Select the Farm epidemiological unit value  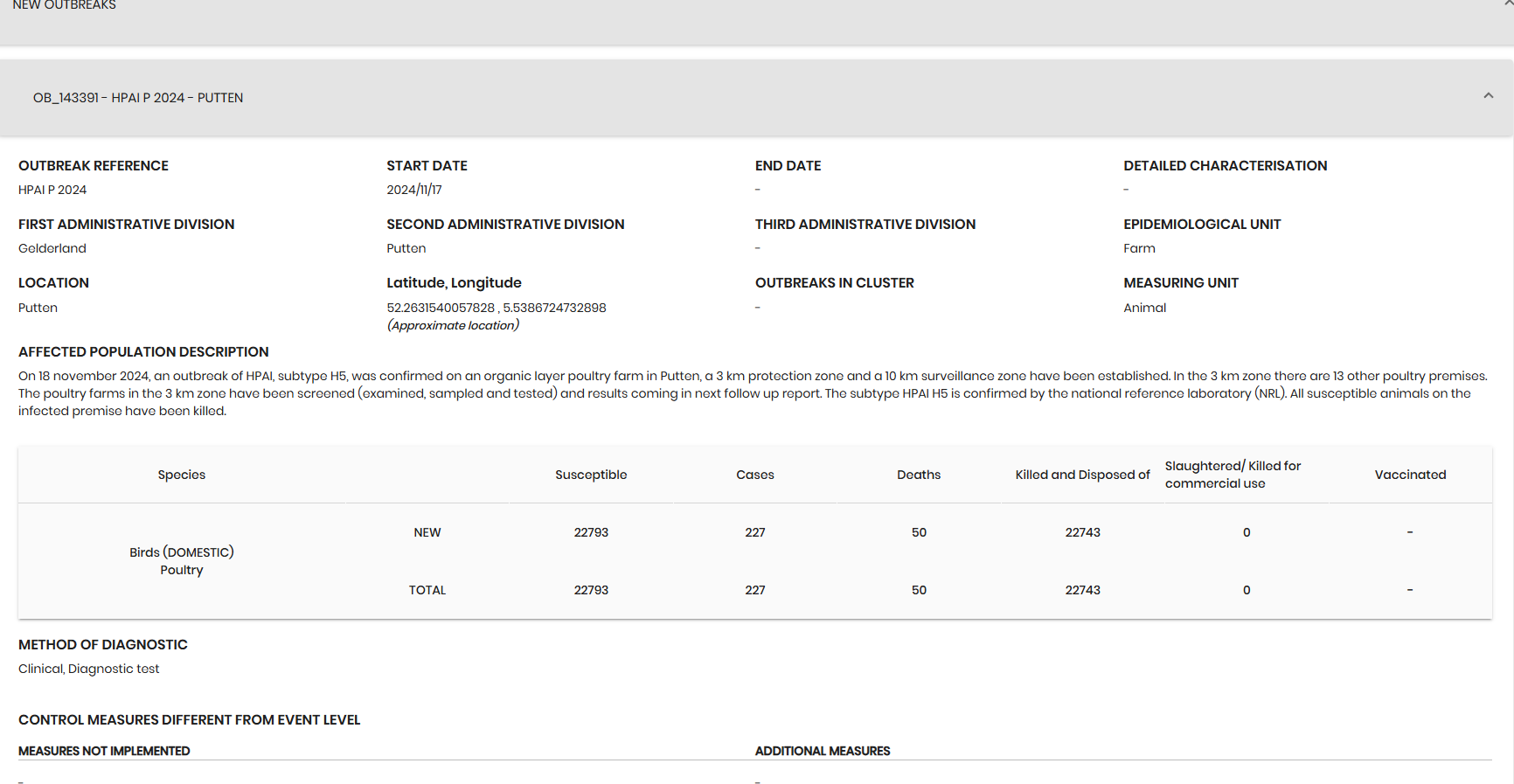[x=1139, y=248]
